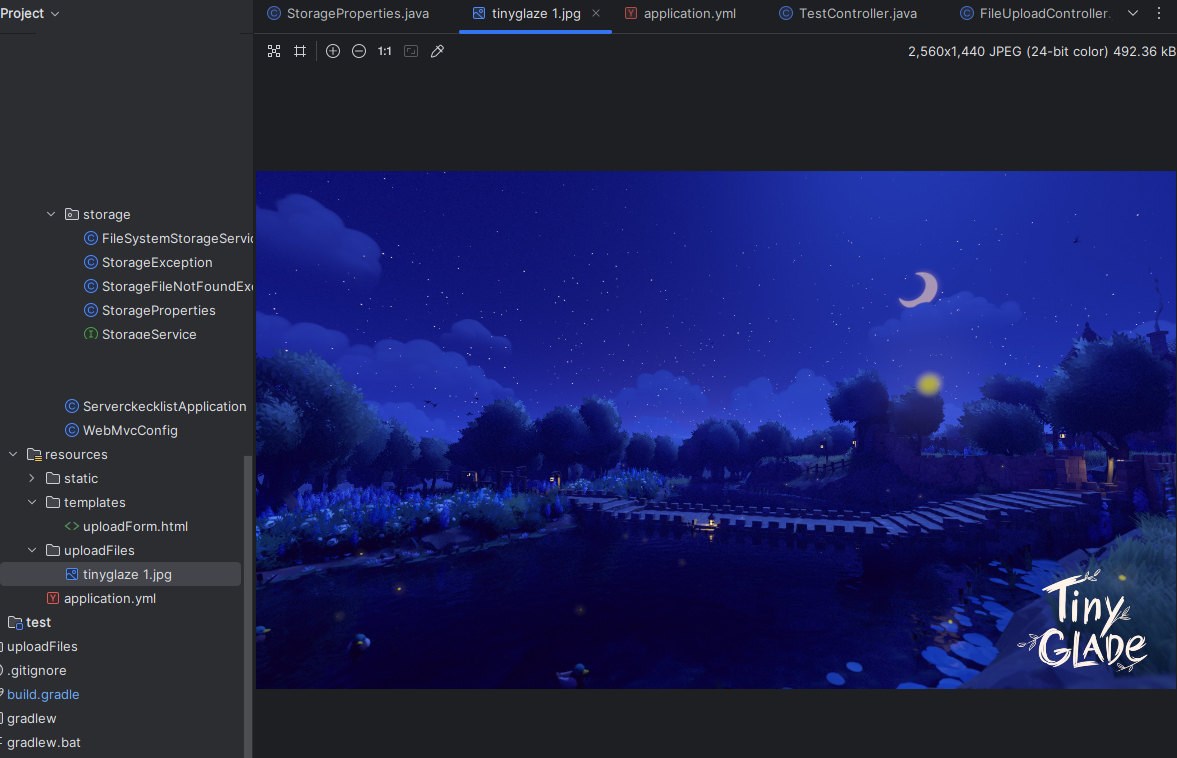Select templates folder icon
This screenshot has height=758, width=1177.
tap(53, 503)
